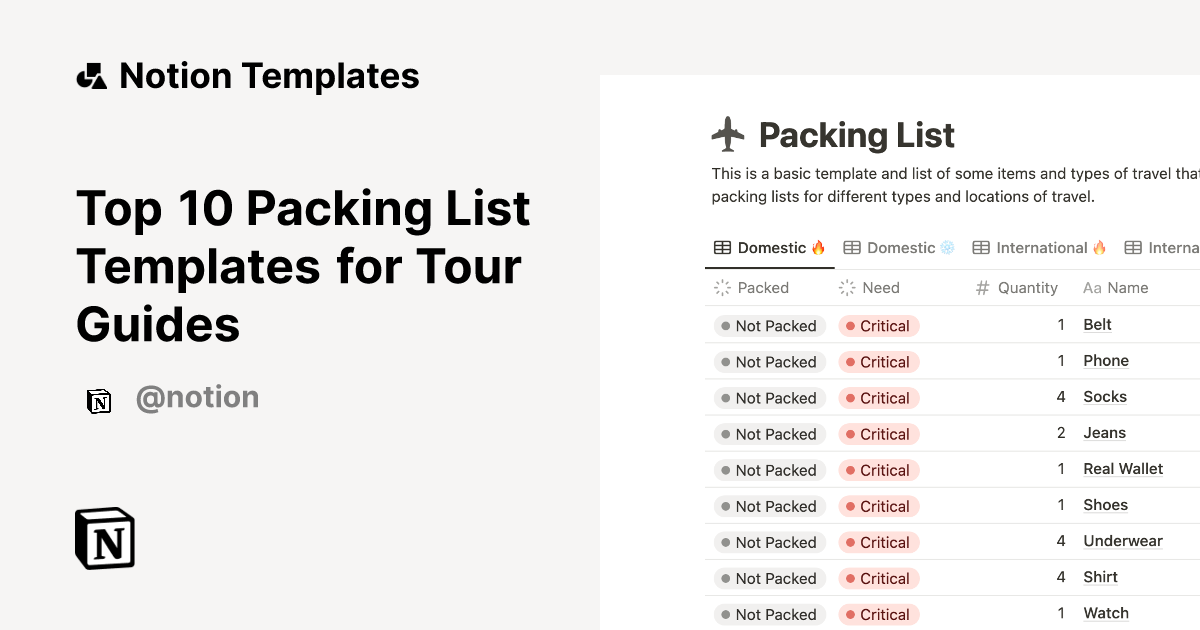
Task: Click the quantity value for Underwear
Action: [x=1061, y=541]
